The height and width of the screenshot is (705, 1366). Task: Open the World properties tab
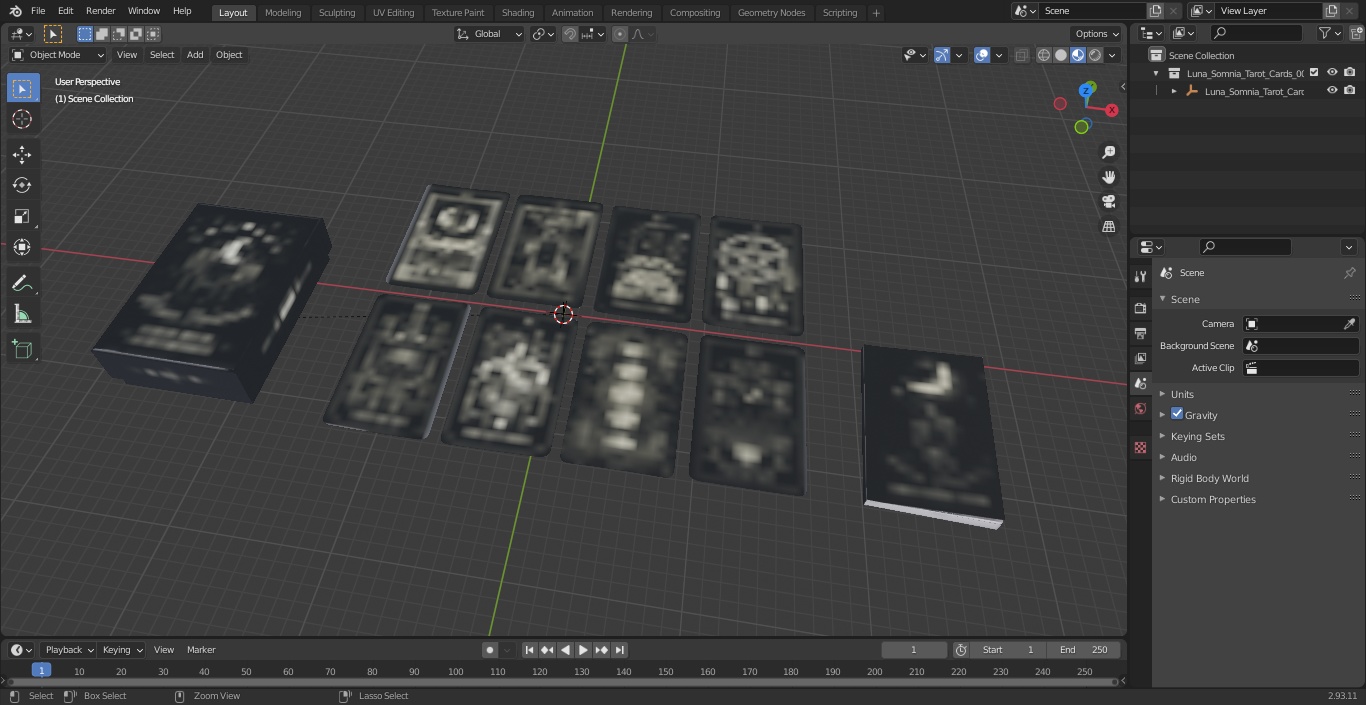tap(1140, 408)
